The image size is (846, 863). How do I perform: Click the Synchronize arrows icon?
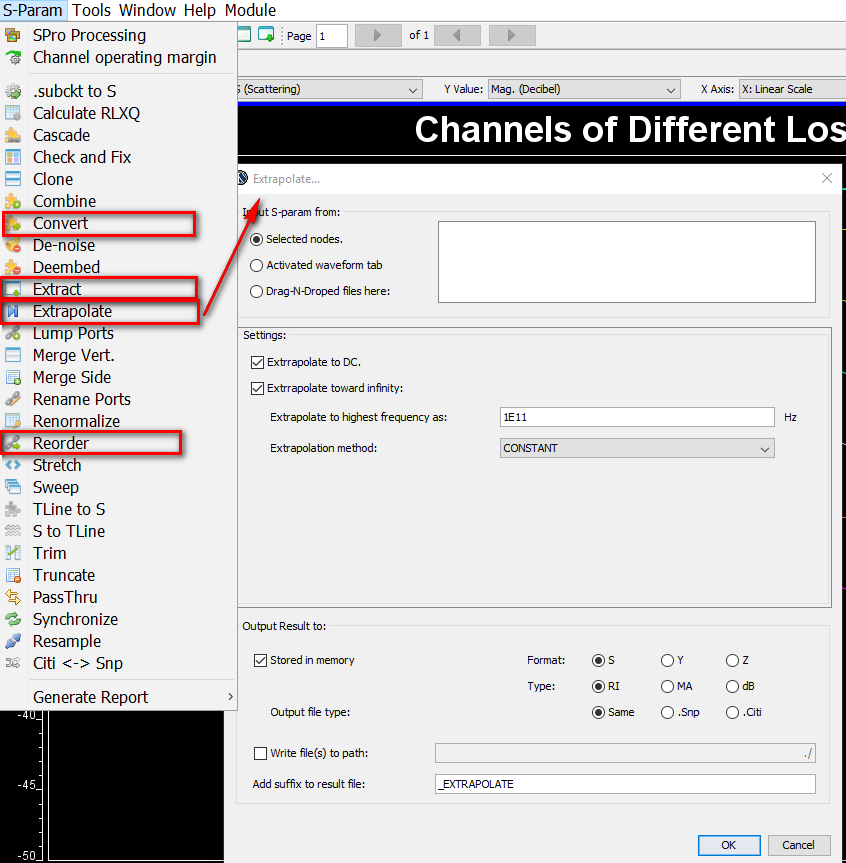pyautogui.click(x=13, y=619)
